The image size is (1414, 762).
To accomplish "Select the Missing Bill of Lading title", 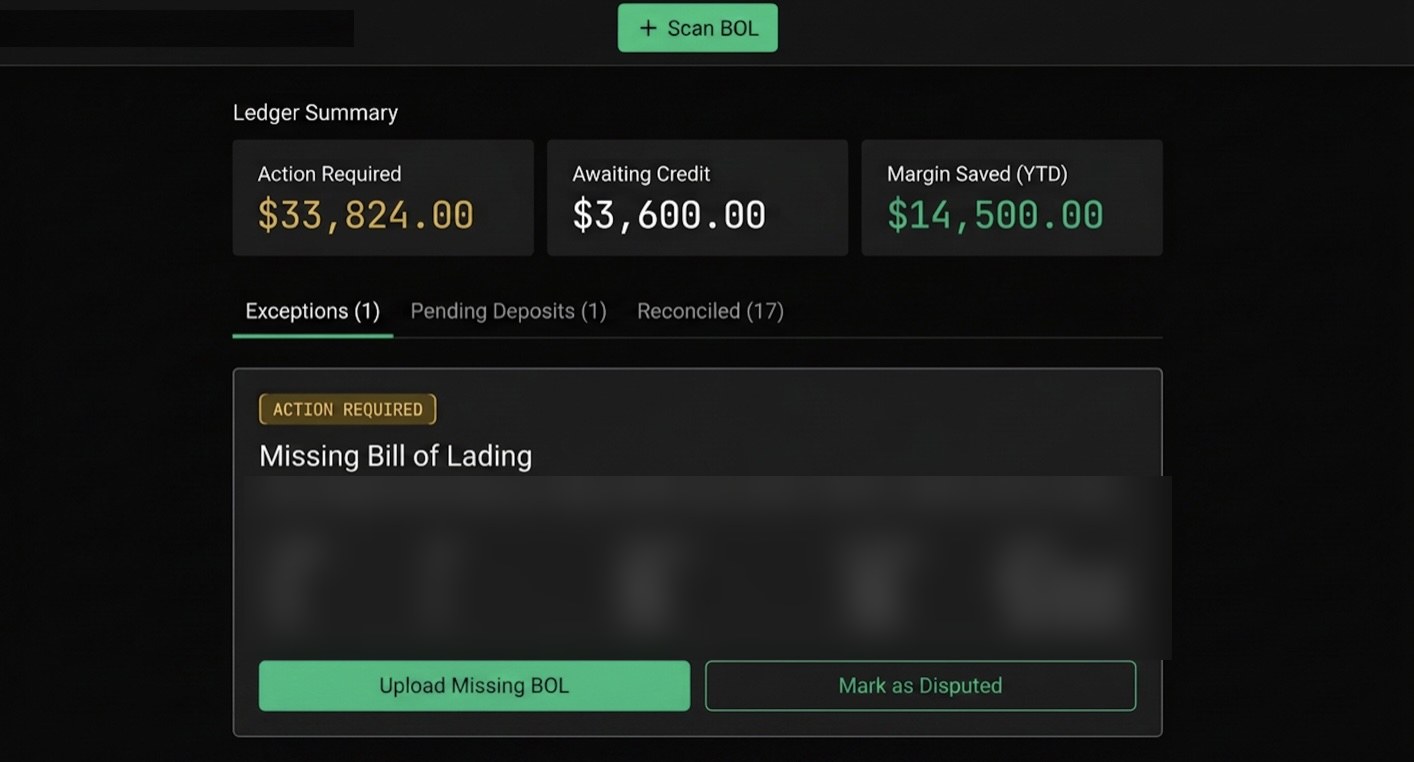I will pyautogui.click(x=395, y=456).
